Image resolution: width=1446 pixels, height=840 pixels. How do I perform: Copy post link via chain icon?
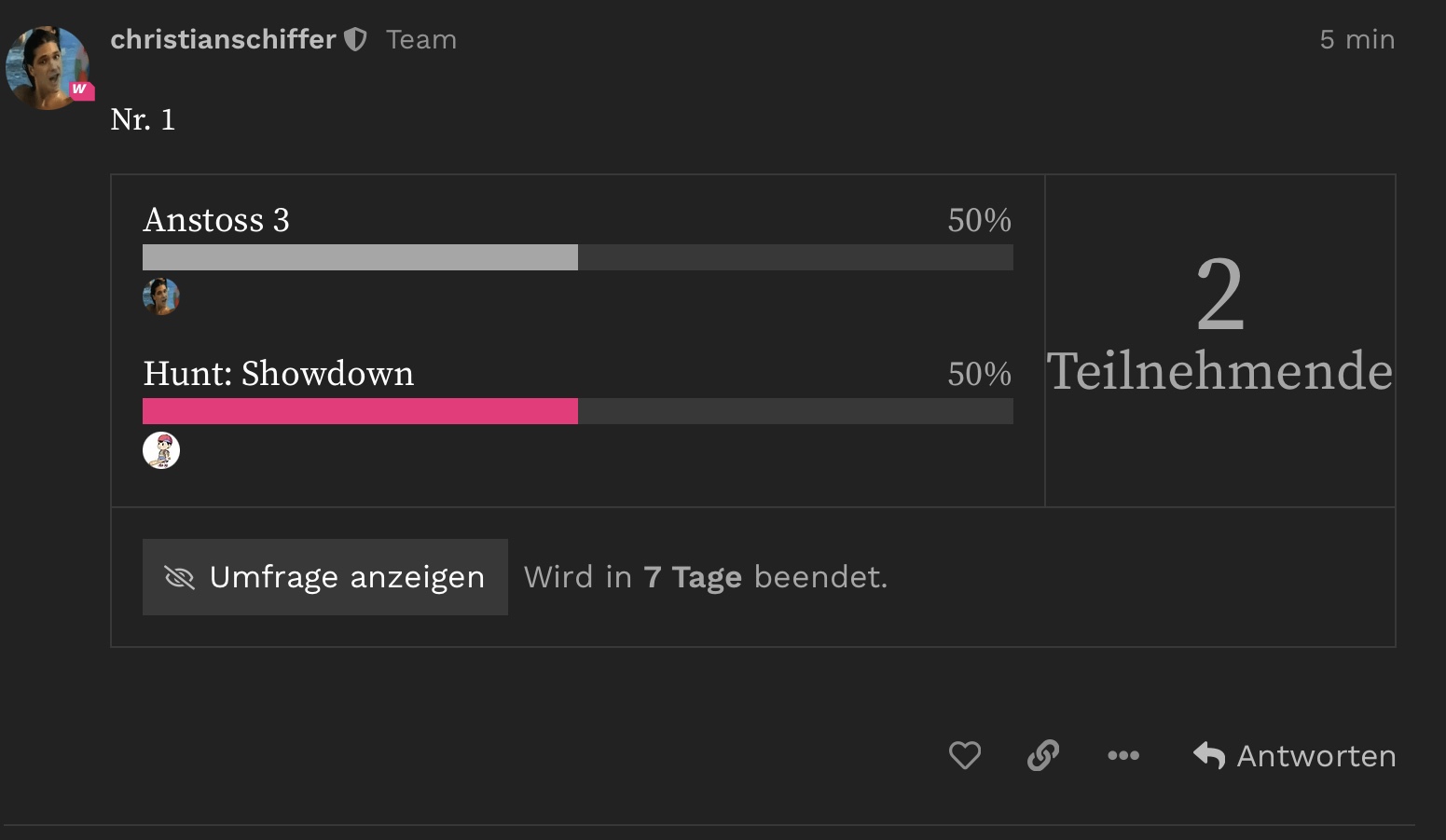coord(1043,755)
